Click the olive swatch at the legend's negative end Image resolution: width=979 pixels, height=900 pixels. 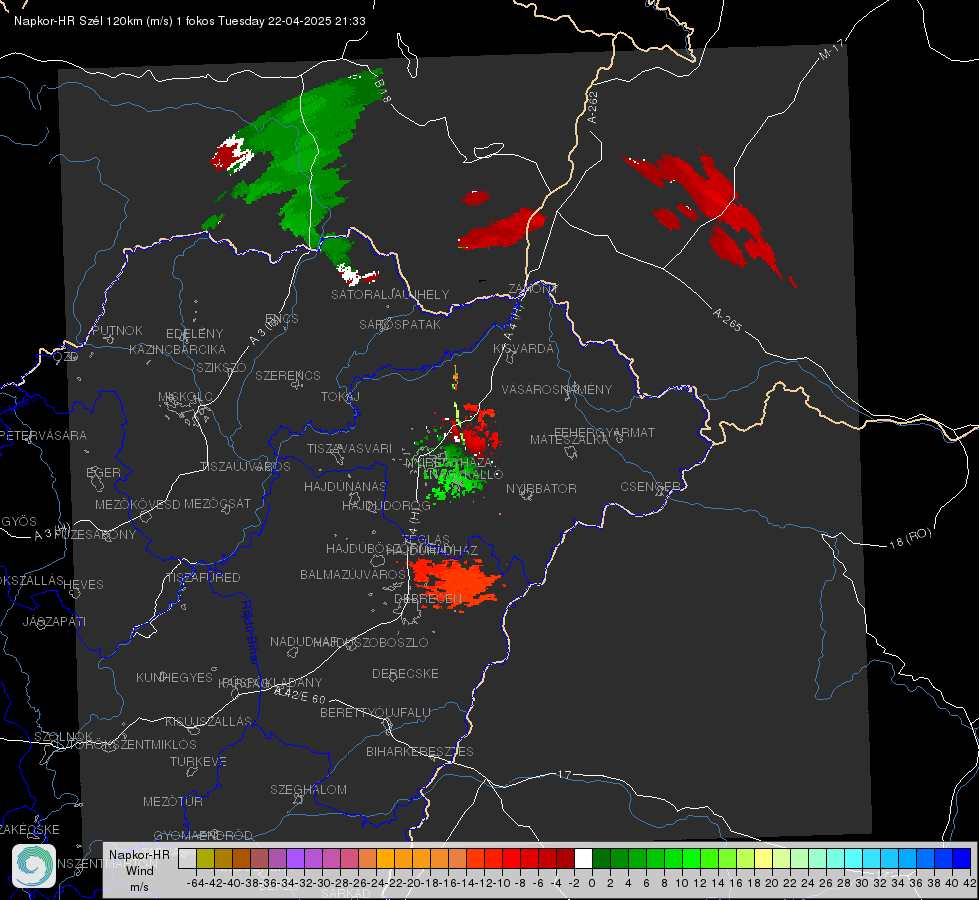(x=205, y=858)
